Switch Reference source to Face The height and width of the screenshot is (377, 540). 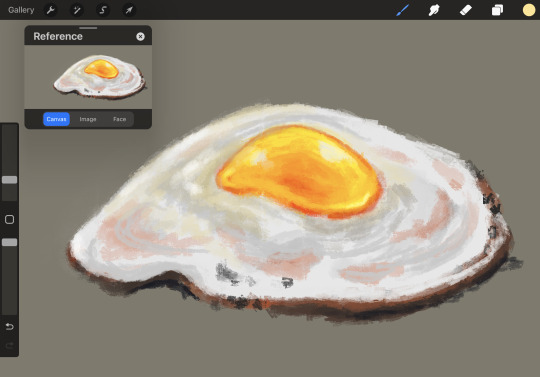coord(120,119)
